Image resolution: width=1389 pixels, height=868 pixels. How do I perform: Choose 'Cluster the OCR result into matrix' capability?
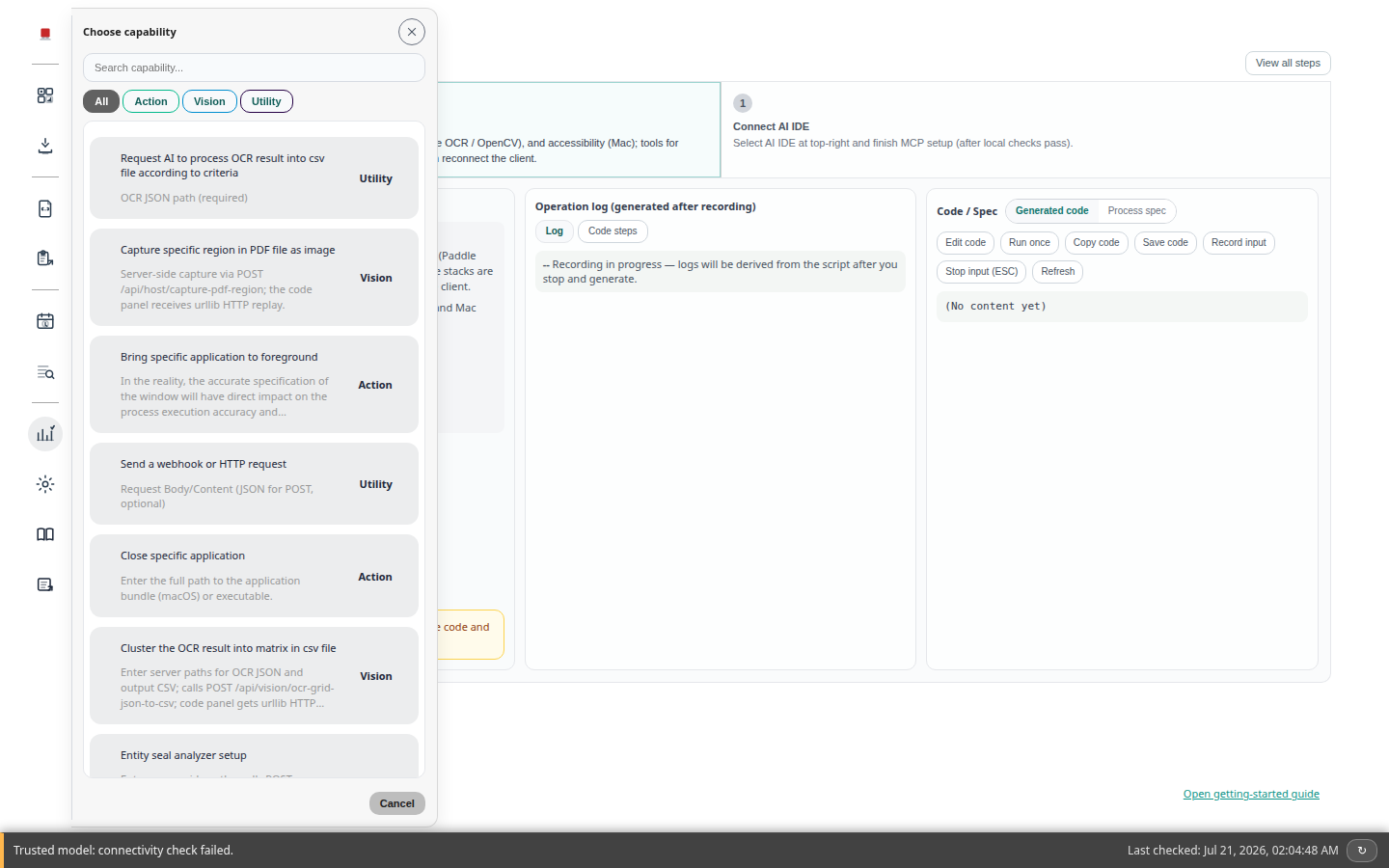pyautogui.click(x=254, y=676)
